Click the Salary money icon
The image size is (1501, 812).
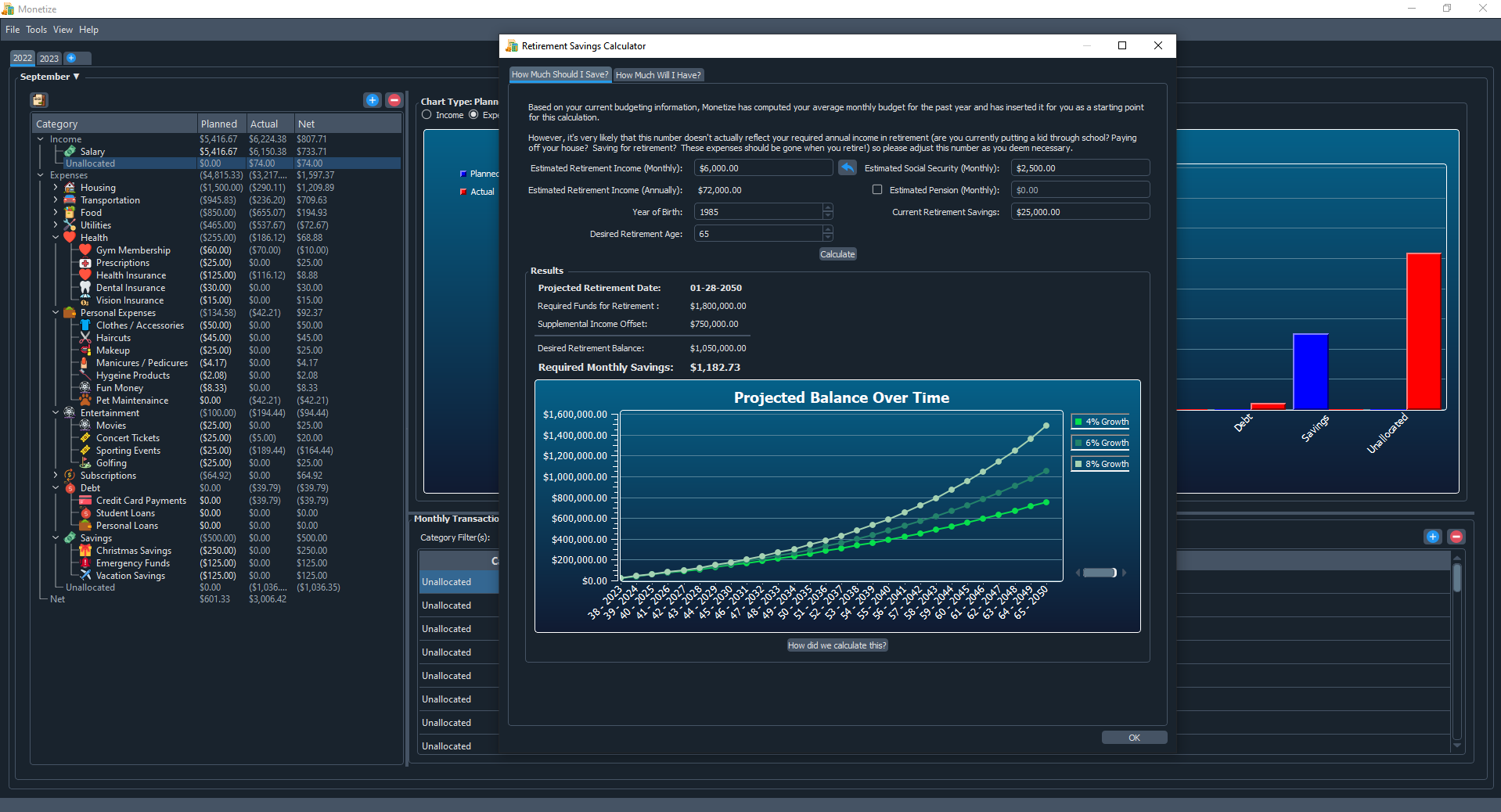pyautogui.click(x=70, y=151)
